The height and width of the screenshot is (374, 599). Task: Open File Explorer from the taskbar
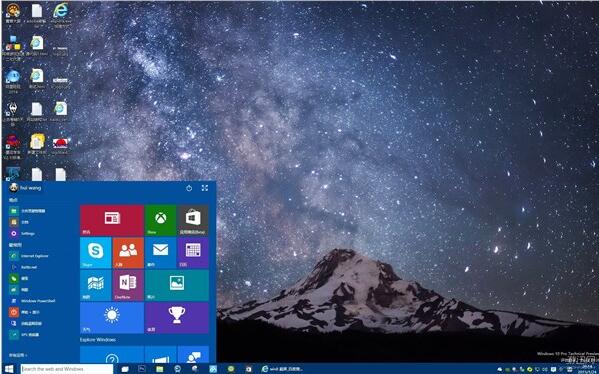pos(160,369)
